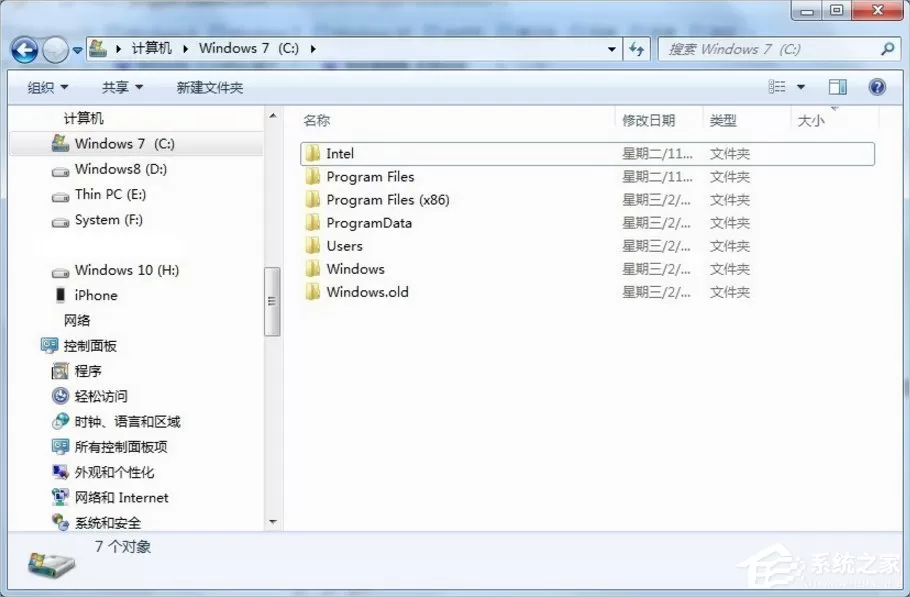Click the drive icon in the details pane
Image resolution: width=910 pixels, height=597 pixels.
pyautogui.click(x=51, y=565)
